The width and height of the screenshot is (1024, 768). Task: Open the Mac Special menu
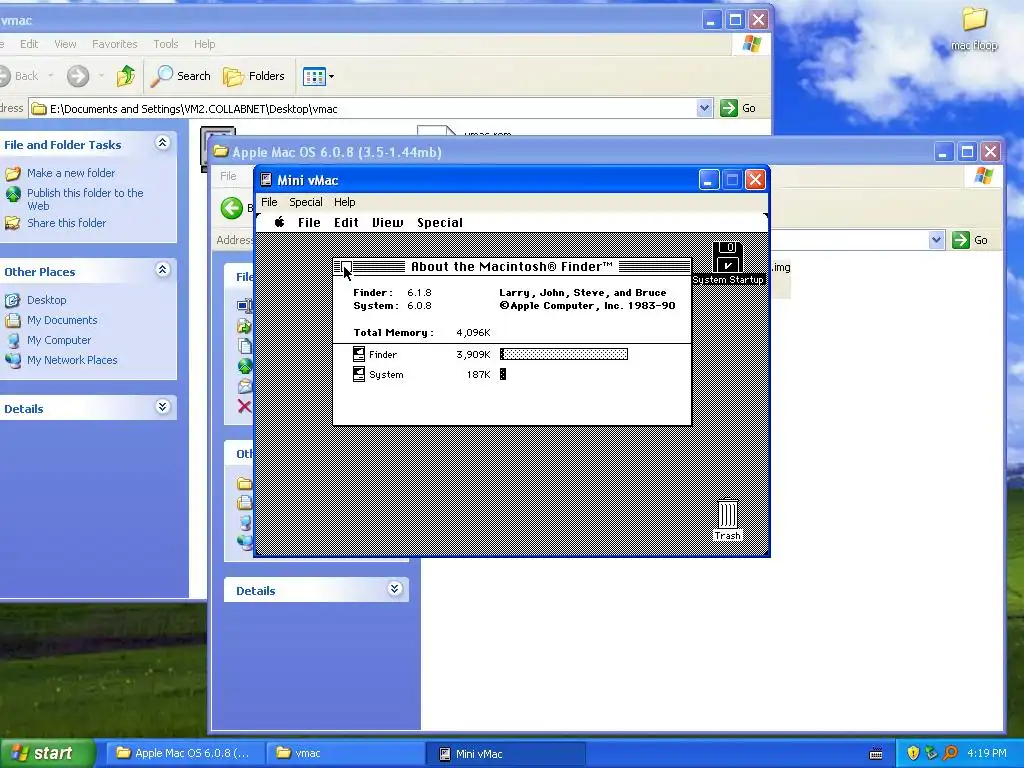pos(440,223)
